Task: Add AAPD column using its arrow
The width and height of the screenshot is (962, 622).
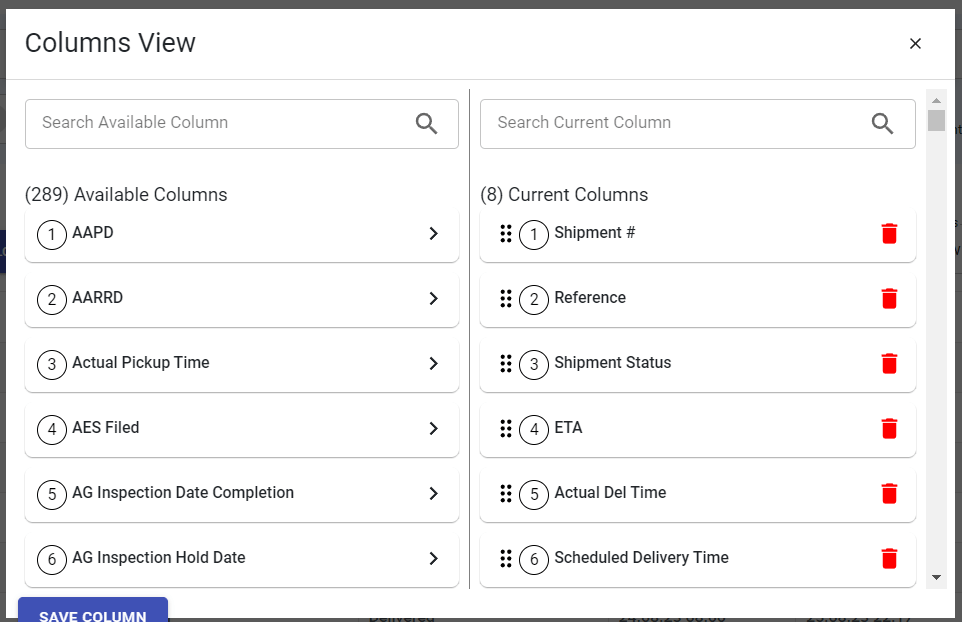Action: (x=433, y=233)
